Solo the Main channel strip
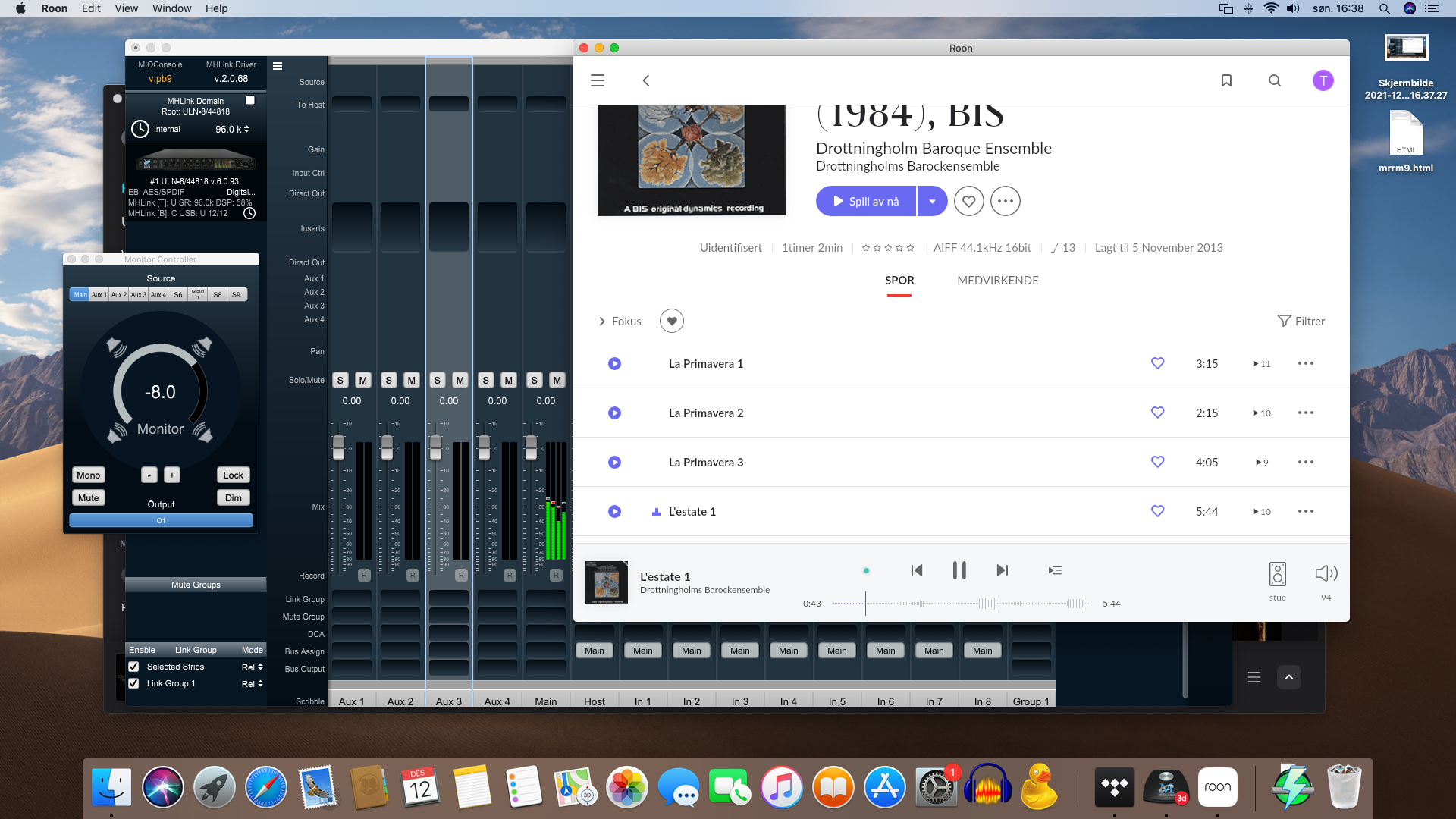 (x=535, y=380)
